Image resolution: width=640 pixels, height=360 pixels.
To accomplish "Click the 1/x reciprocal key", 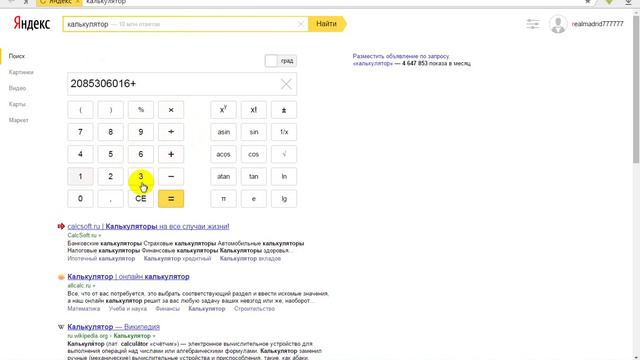I will point(284,132).
